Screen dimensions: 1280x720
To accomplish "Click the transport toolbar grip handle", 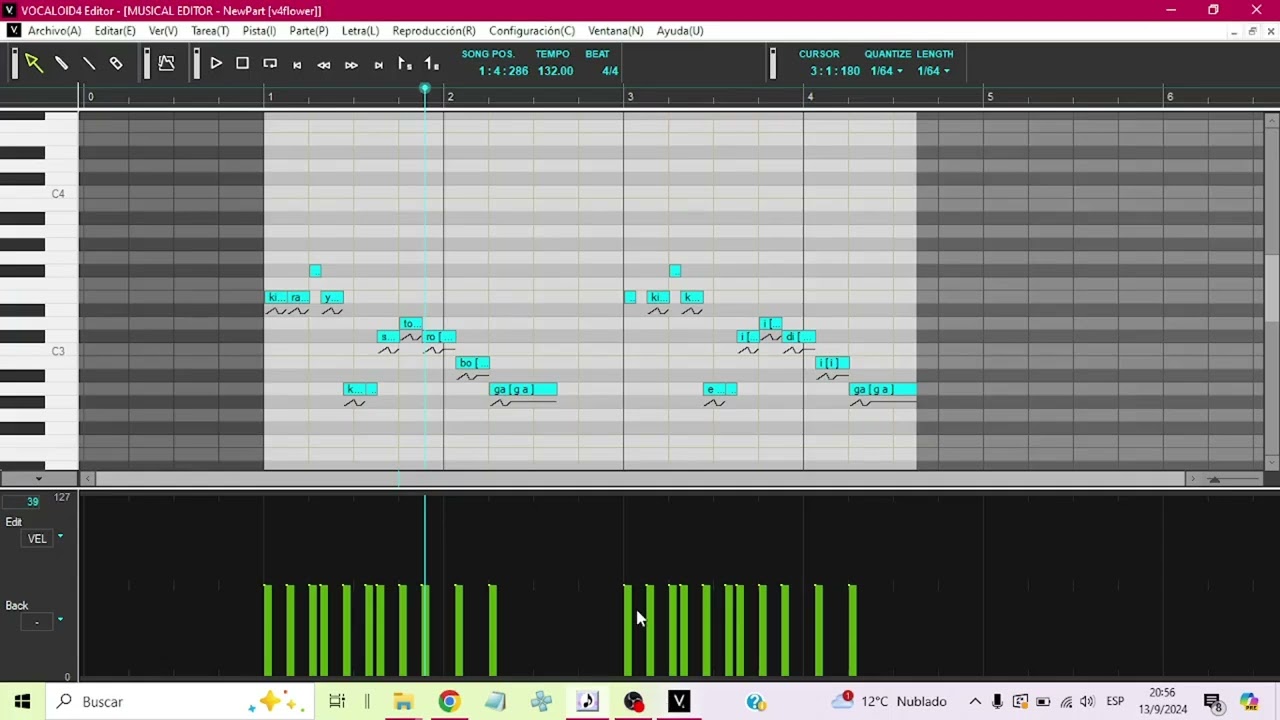I will click(196, 64).
